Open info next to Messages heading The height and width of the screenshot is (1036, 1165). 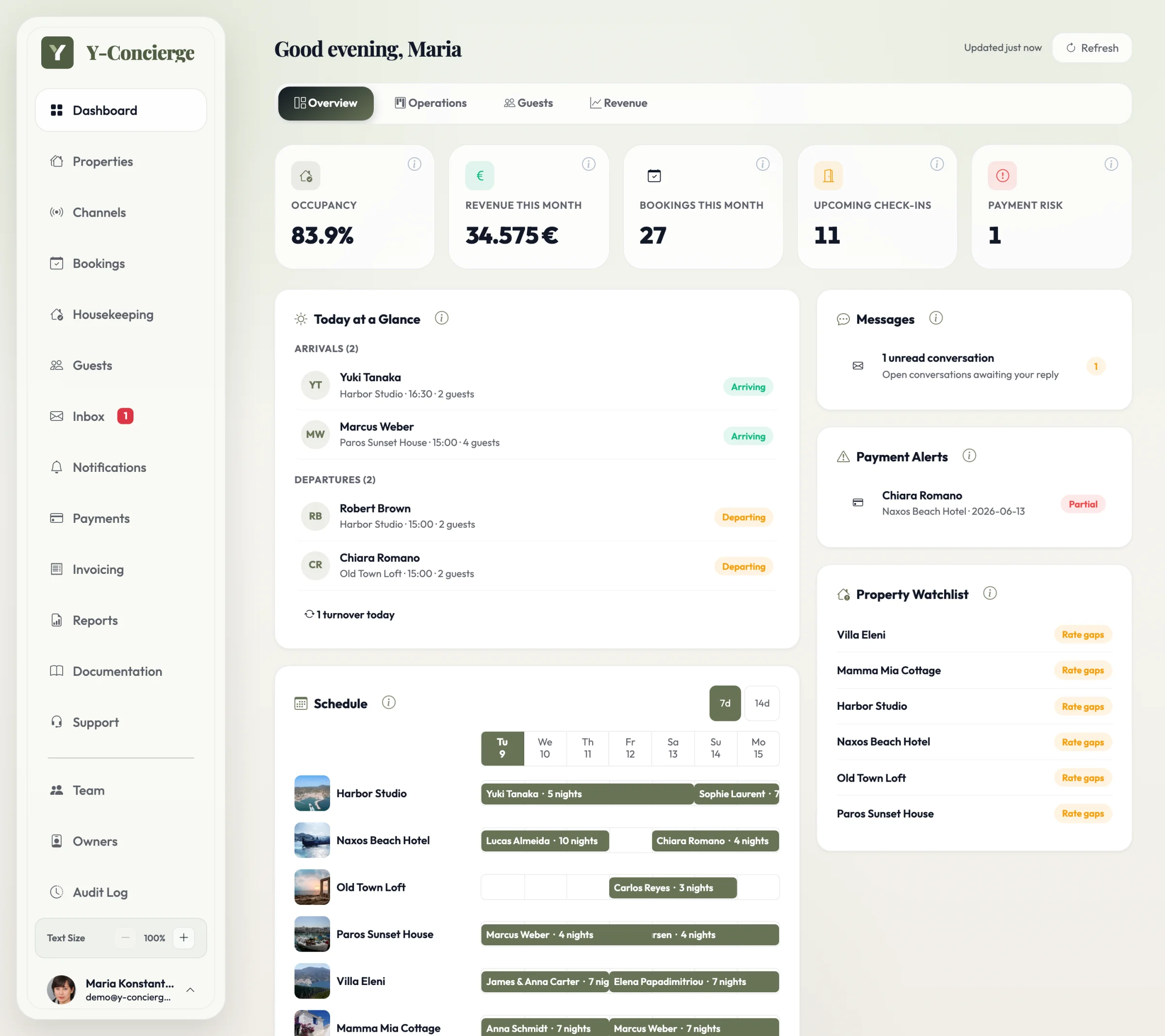coord(936,318)
